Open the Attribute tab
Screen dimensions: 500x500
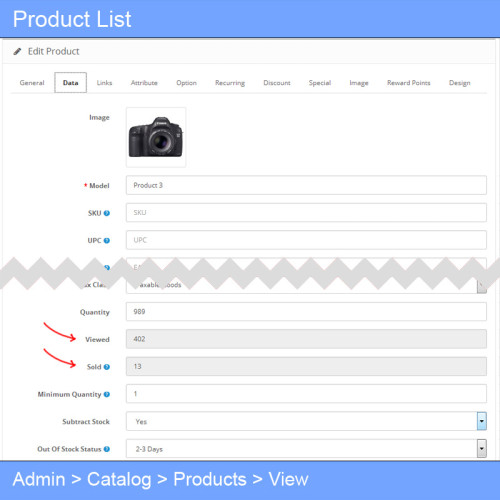[x=144, y=83]
